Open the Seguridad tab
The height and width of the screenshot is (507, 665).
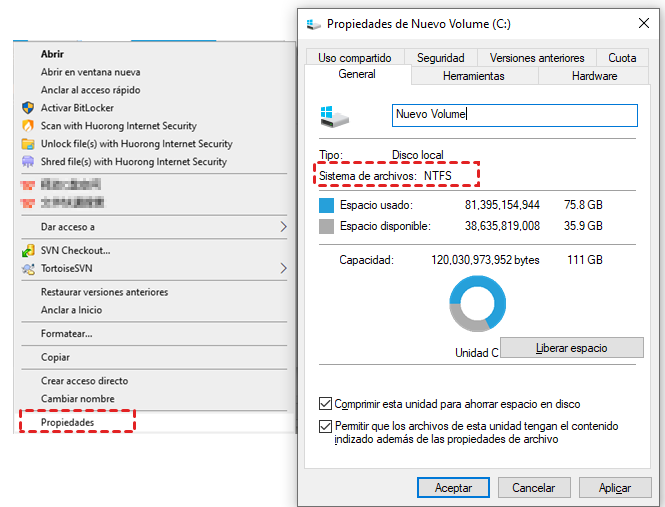(440, 58)
